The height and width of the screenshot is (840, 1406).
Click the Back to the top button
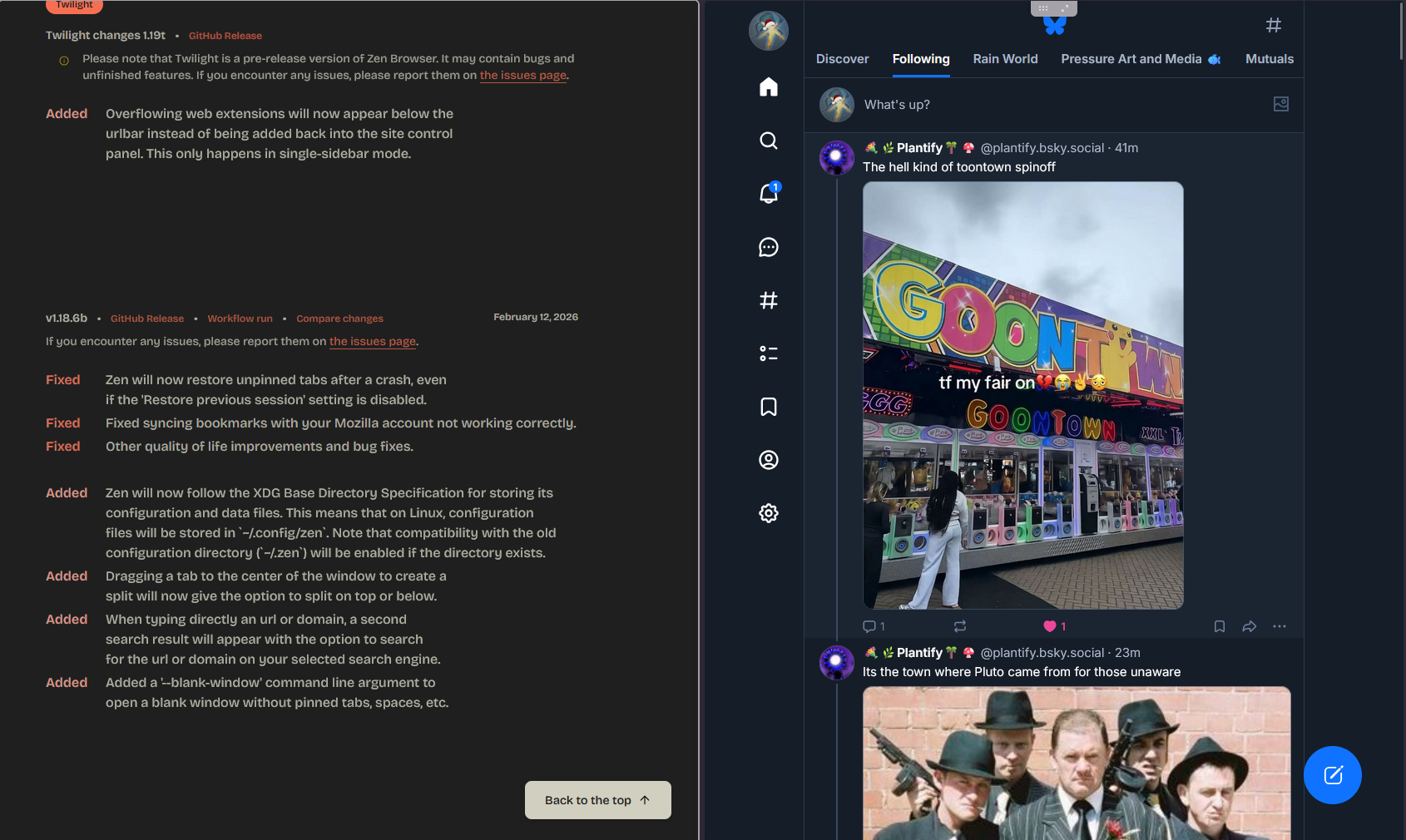pos(597,800)
